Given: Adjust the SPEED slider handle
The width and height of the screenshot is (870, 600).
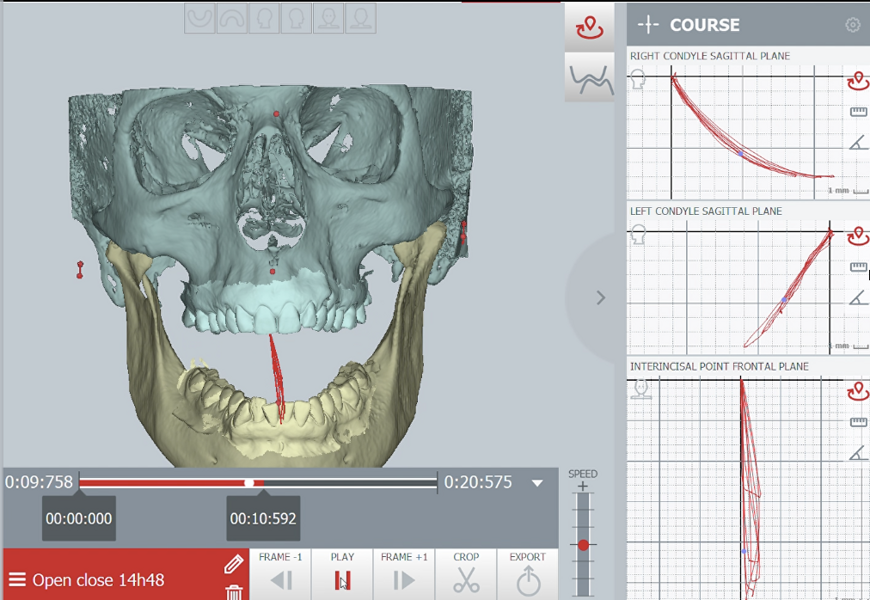Looking at the screenshot, I should click(583, 546).
